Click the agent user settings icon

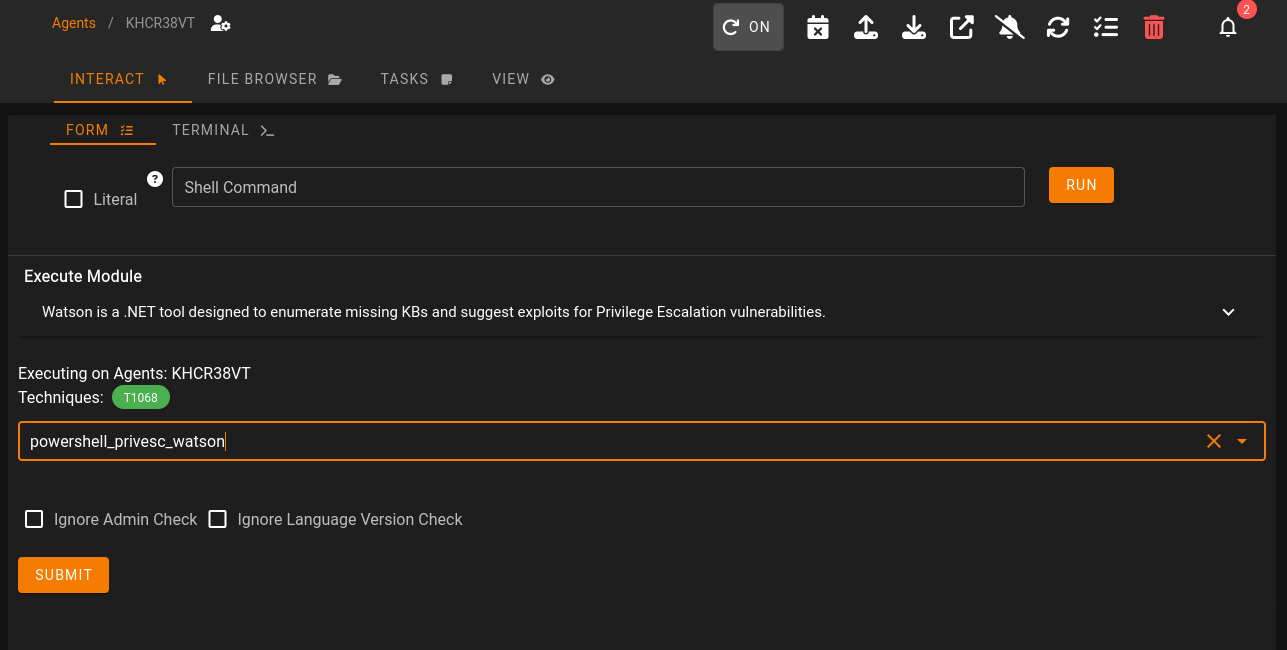click(221, 23)
